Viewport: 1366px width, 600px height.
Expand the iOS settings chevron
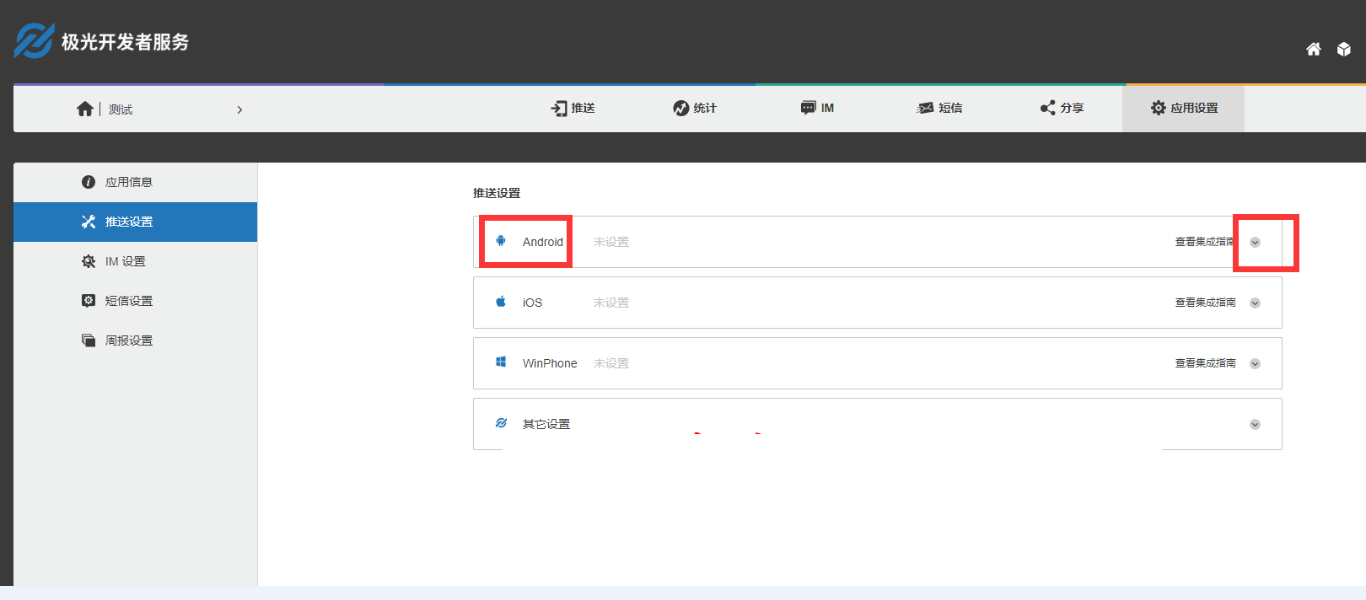[1255, 303]
